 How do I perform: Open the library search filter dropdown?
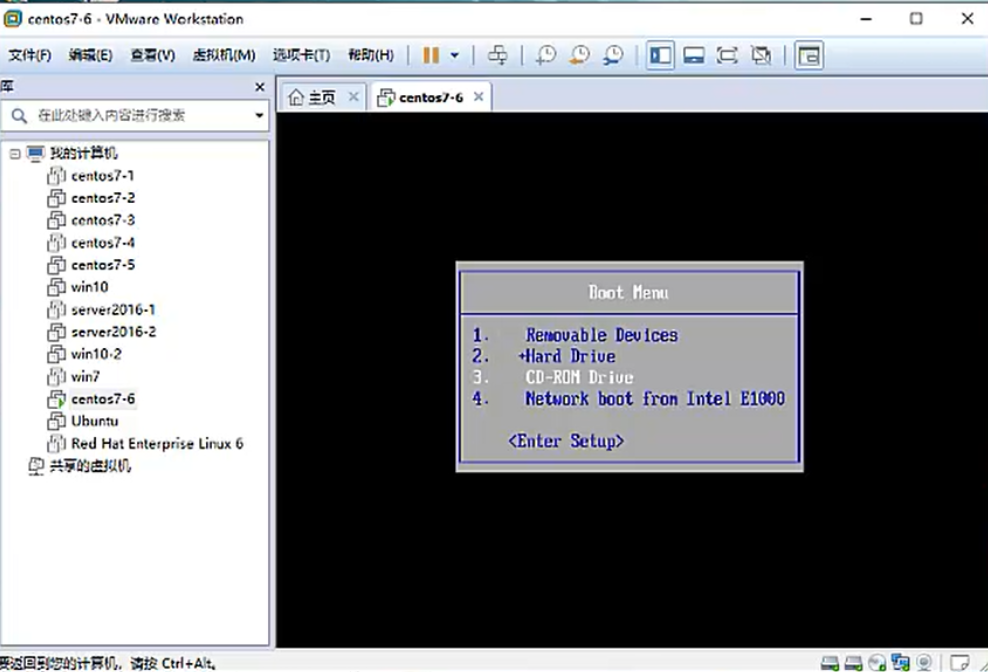[258, 115]
